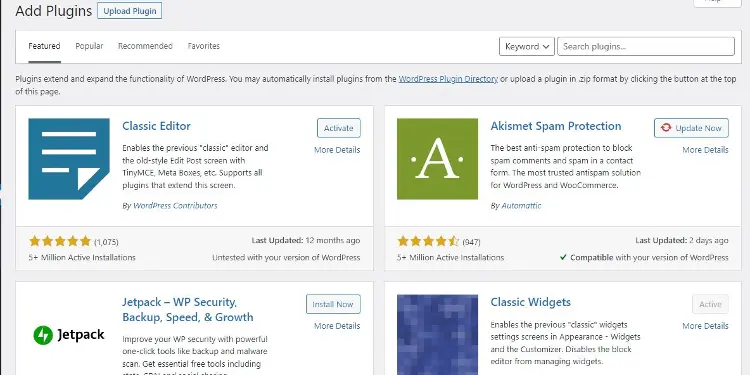Open More Details for Classic Editor
Screen dimensions: 750x375
click(x=337, y=150)
